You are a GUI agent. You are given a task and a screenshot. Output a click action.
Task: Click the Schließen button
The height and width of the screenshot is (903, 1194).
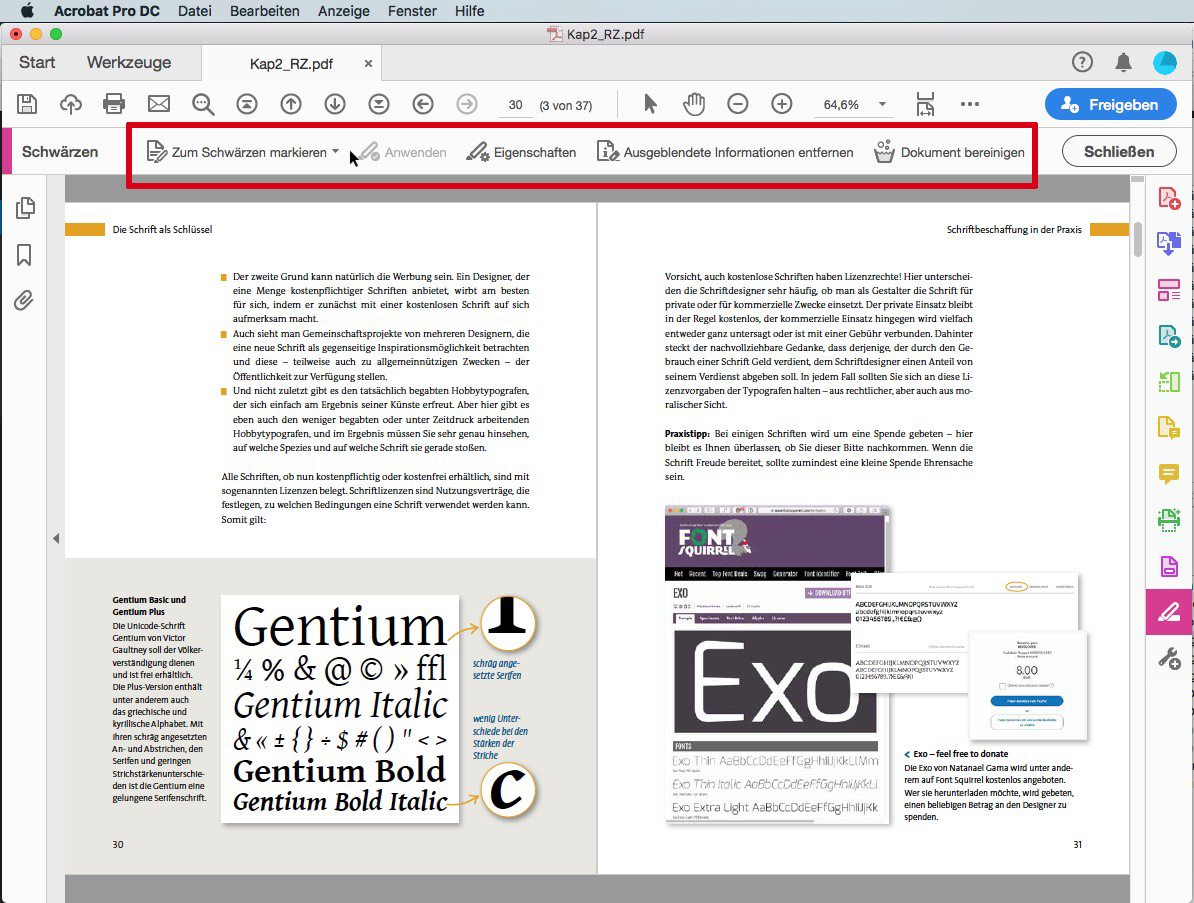[x=1119, y=152]
